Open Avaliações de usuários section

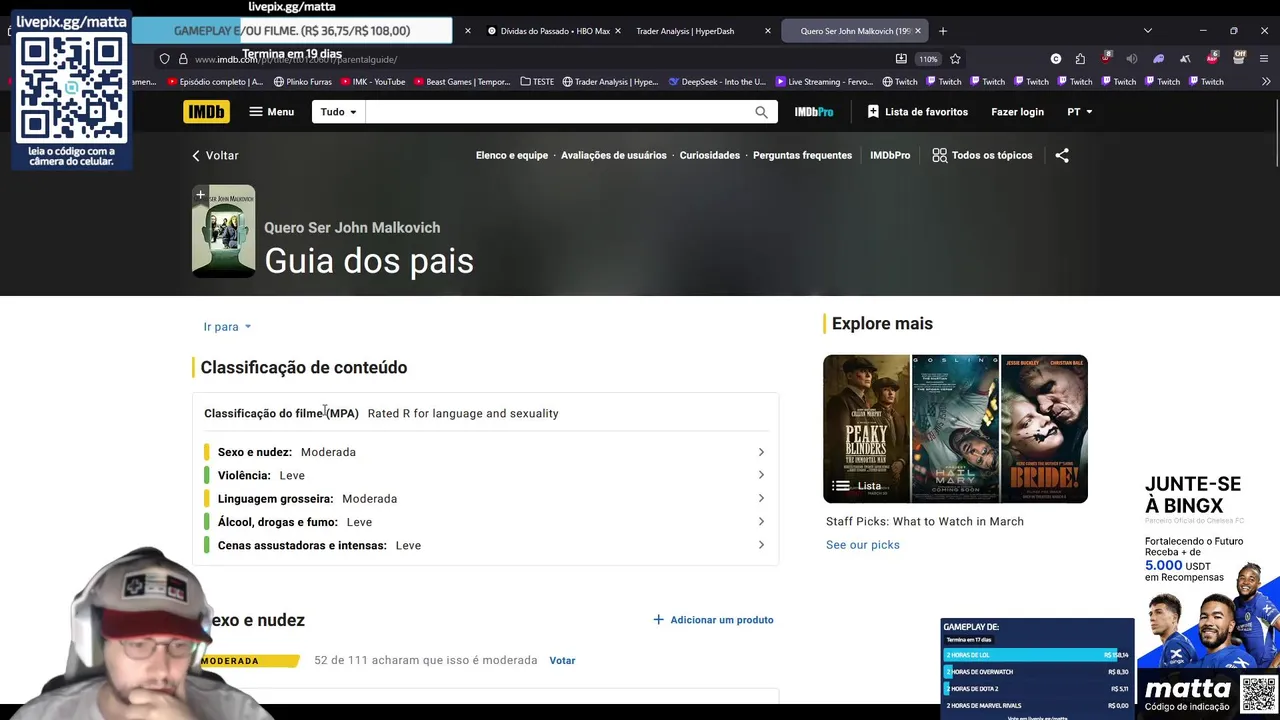(614, 155)
